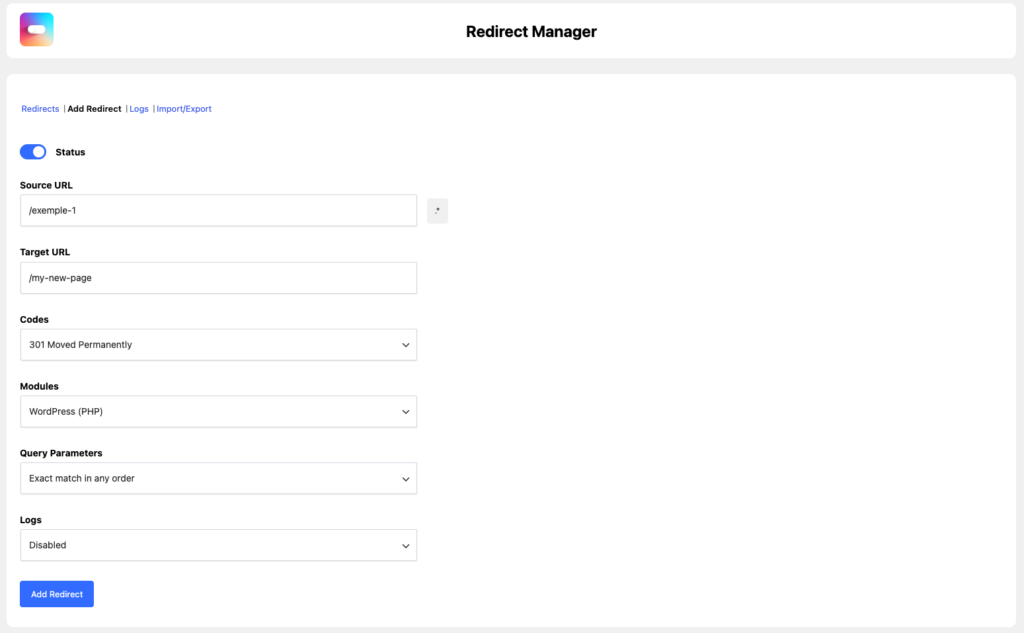Click into the Source URL input field

(218, 211)
